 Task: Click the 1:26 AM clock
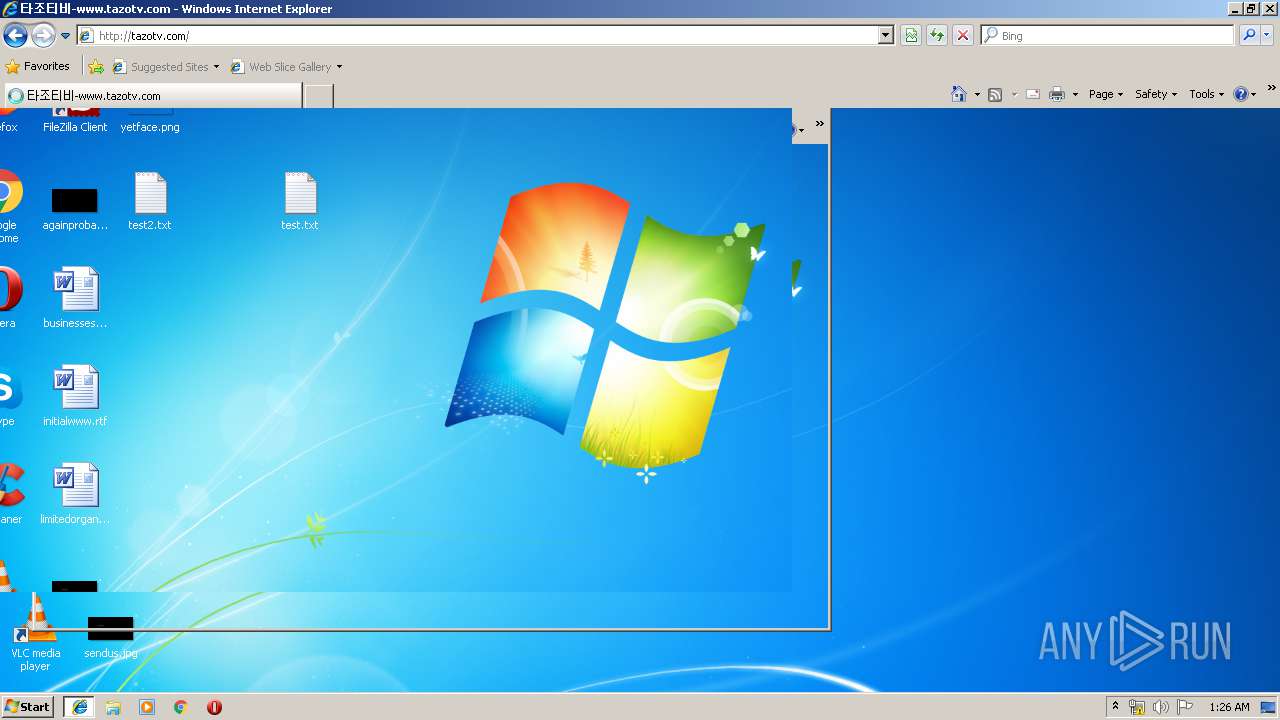click(1229, 707)
